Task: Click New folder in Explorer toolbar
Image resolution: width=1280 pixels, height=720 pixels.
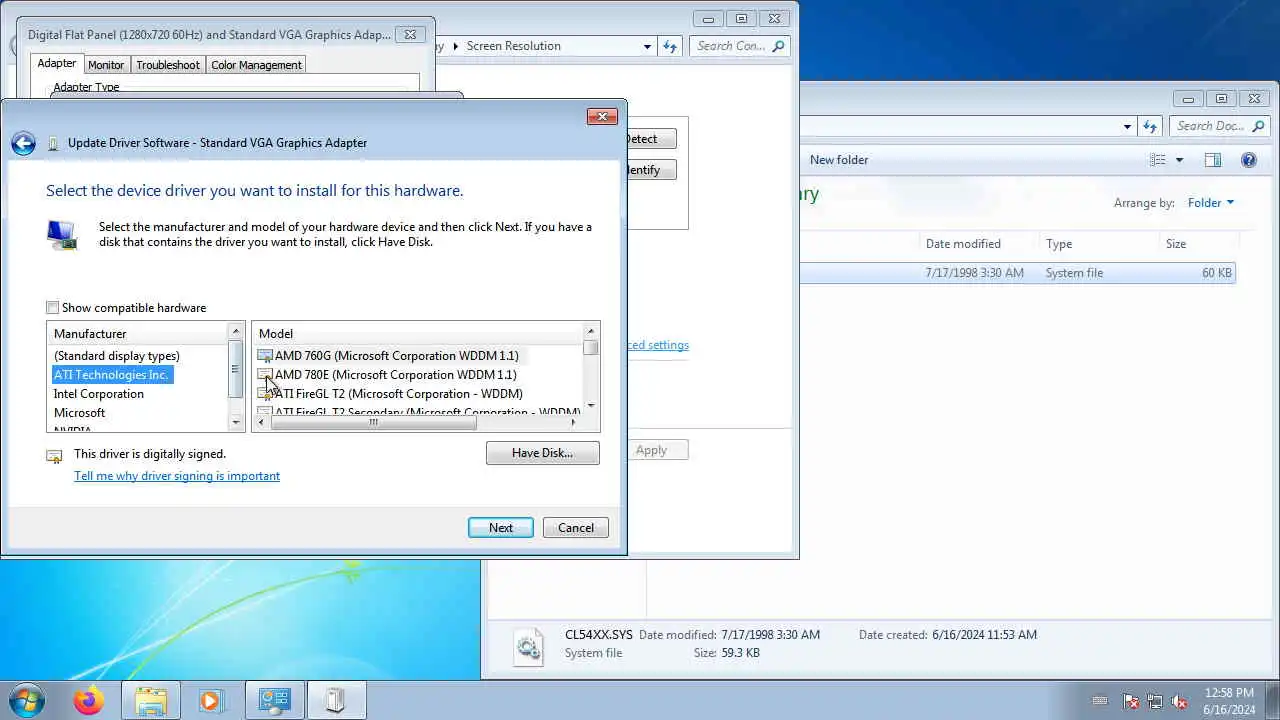Action: (839, 160)
